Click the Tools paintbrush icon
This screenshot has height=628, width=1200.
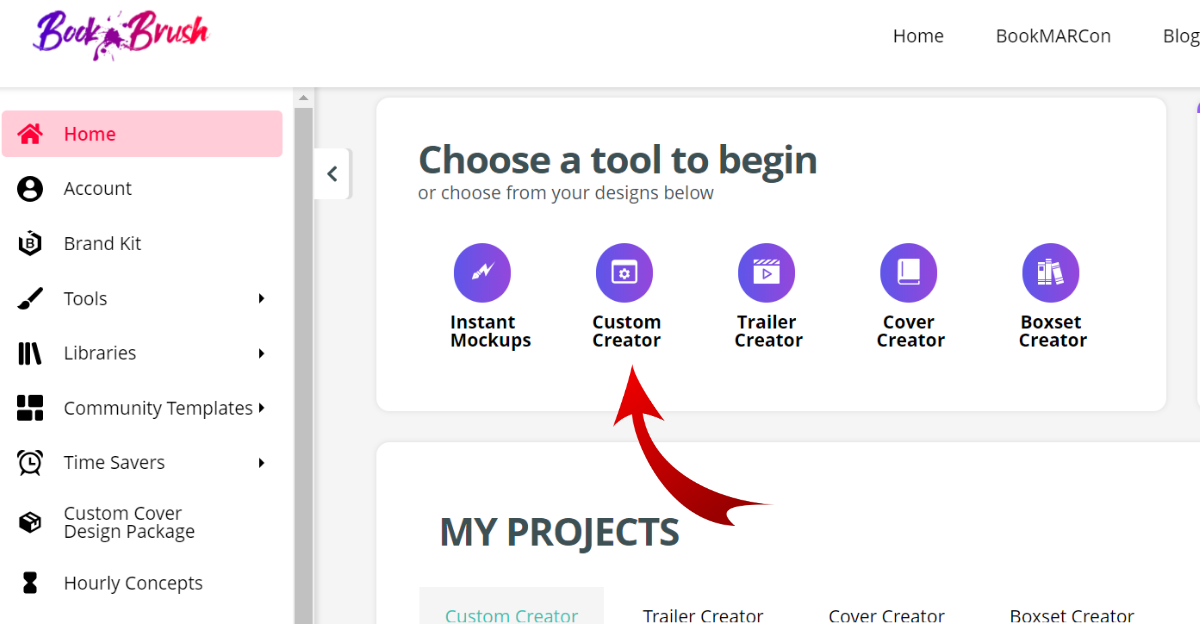tap(30, 298)
